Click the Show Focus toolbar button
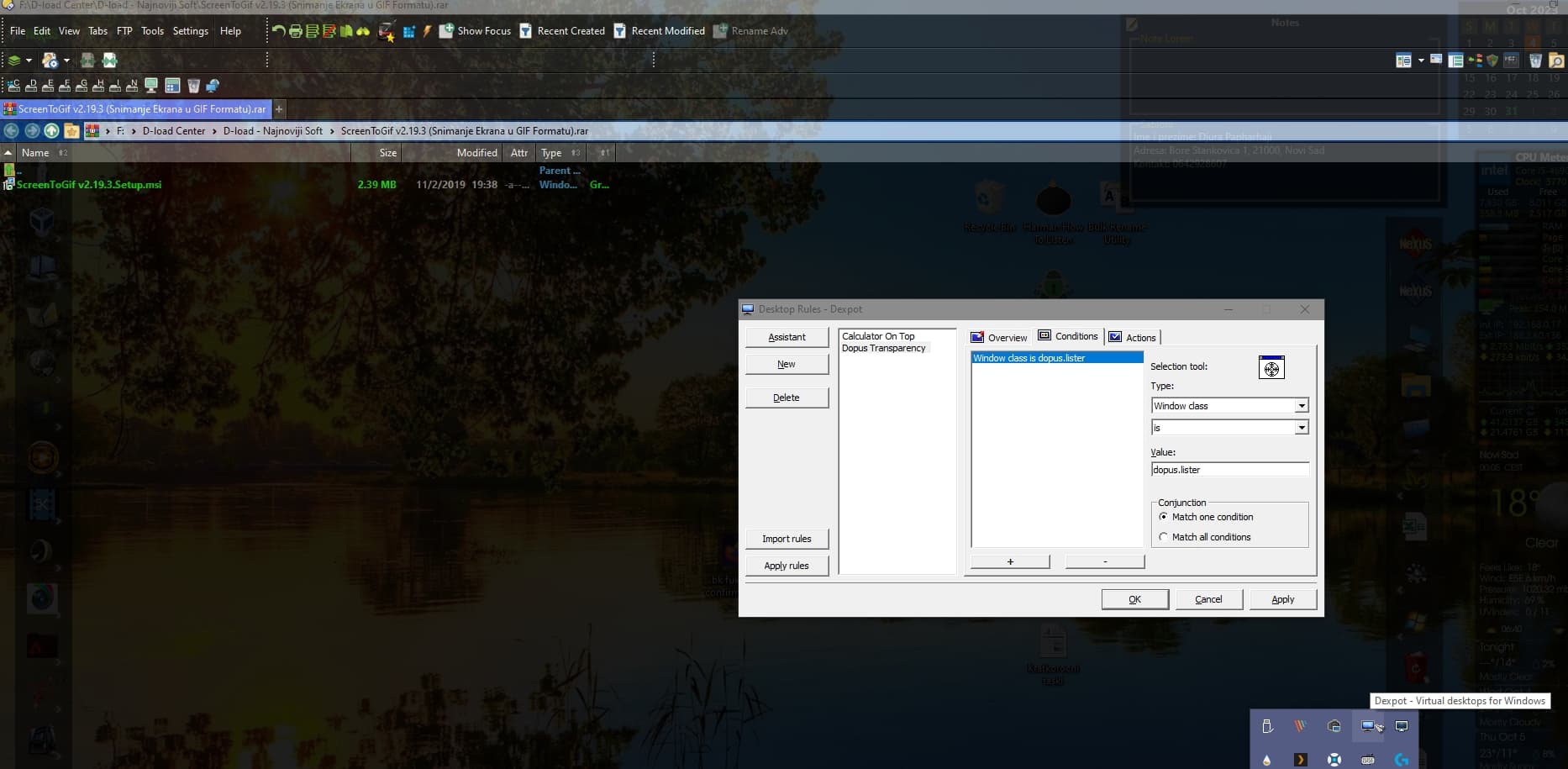The image size is (1568, 769). (x=475, y=31)
